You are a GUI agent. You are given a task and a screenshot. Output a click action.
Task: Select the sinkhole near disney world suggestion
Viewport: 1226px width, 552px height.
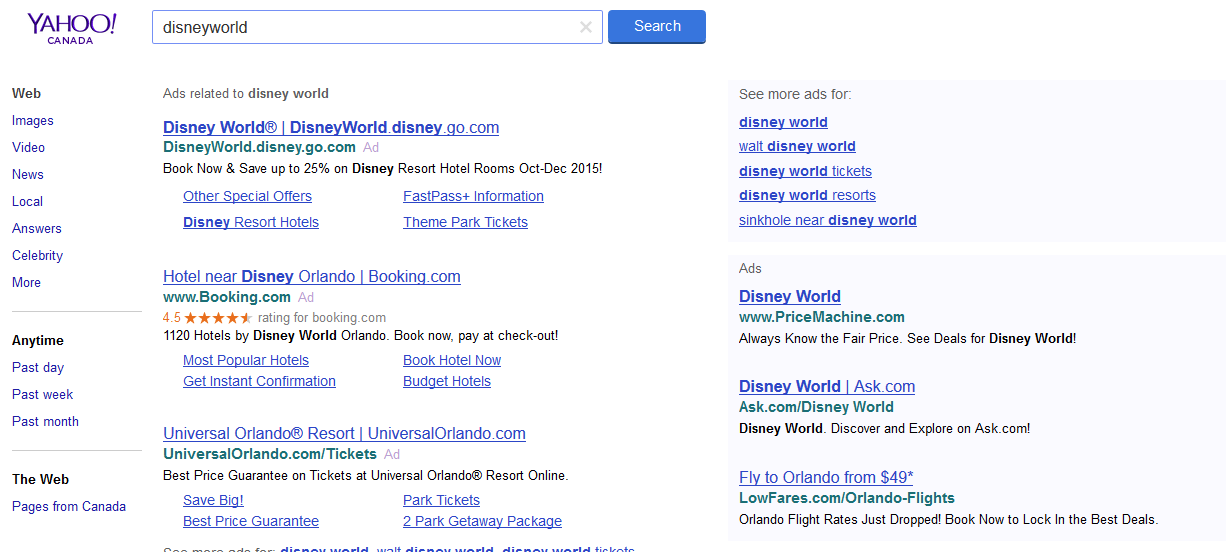point(827,221)
